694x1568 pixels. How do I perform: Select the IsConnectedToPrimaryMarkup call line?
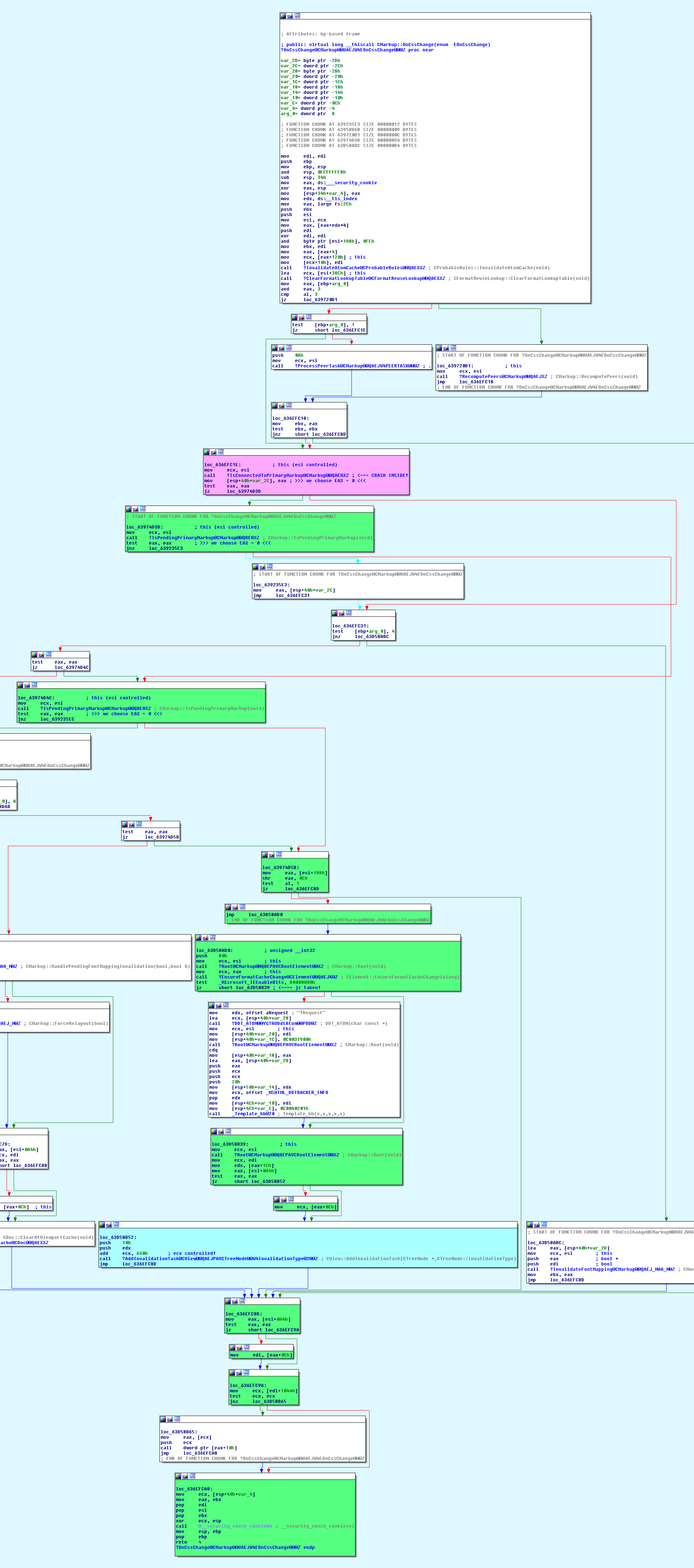point(306,475)
